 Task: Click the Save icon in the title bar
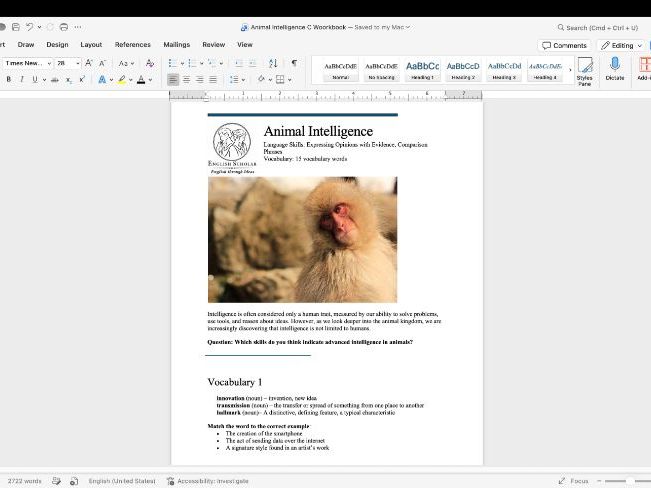(16, 27)
